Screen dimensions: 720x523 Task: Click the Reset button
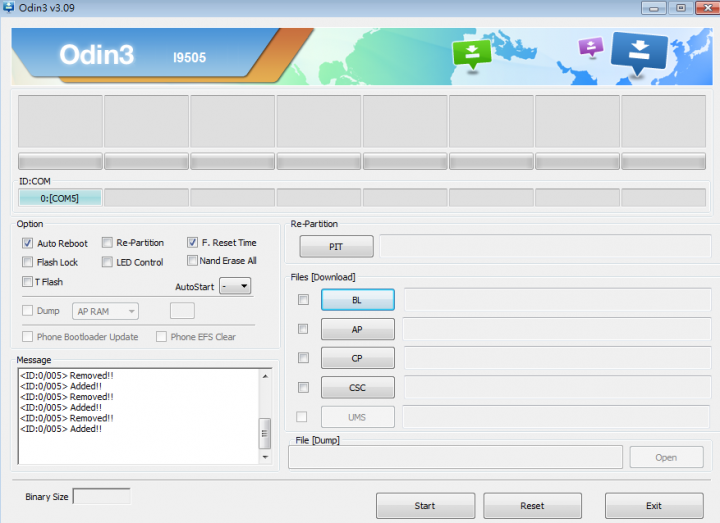[x=532, y=506]
